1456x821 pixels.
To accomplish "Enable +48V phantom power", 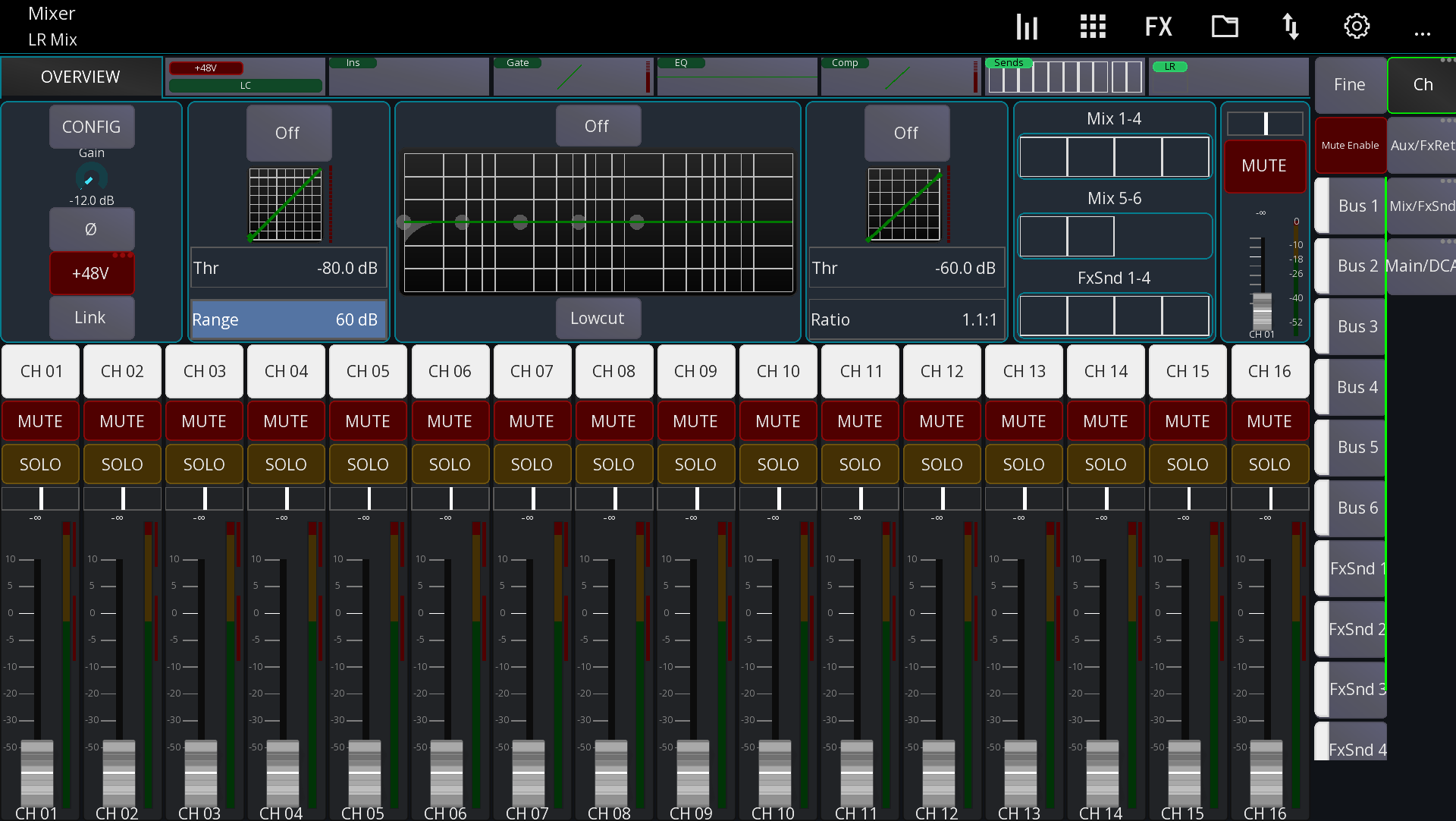I will (x=92, y=273).
